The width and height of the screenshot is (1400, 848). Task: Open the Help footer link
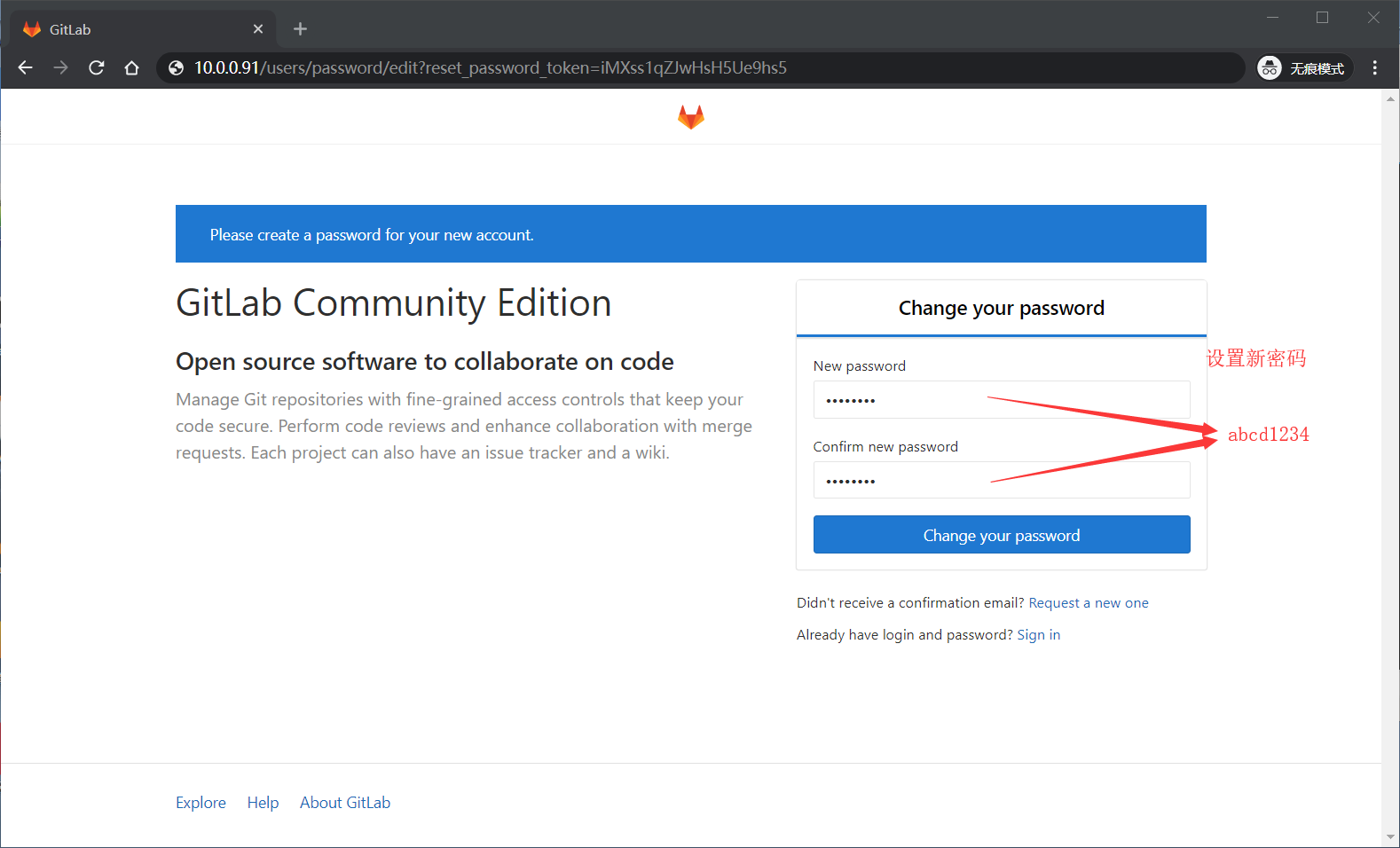(263, 803)
